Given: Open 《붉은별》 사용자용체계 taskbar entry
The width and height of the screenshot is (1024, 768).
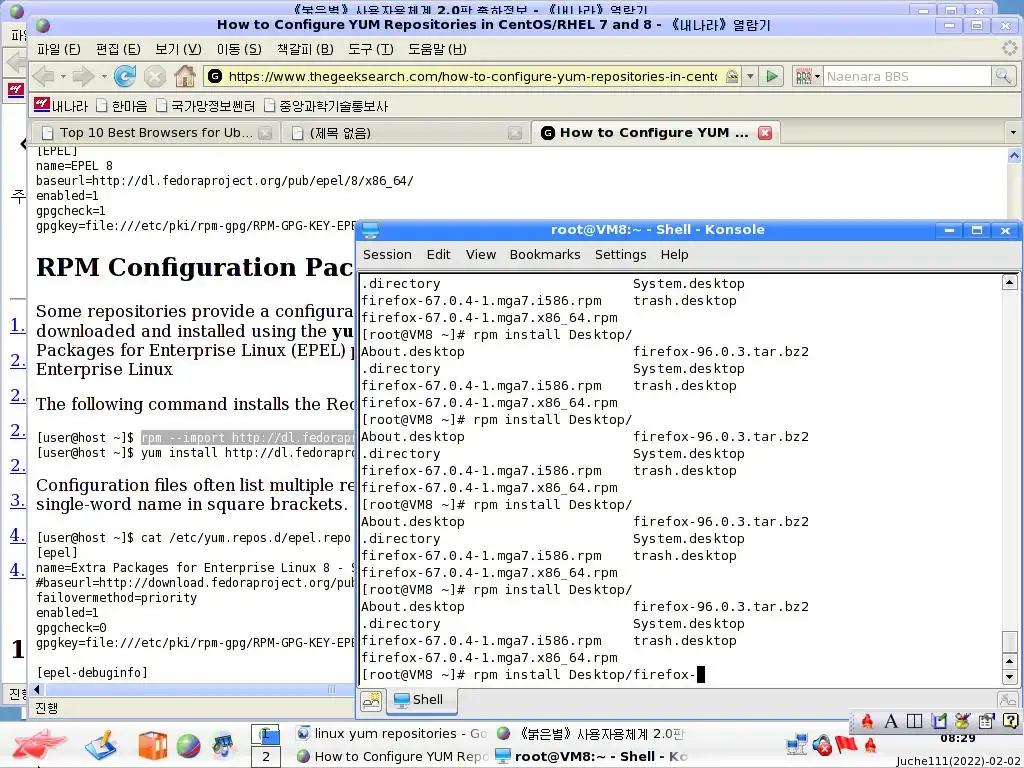Looking at the screenshot, I should coord(590,733).
